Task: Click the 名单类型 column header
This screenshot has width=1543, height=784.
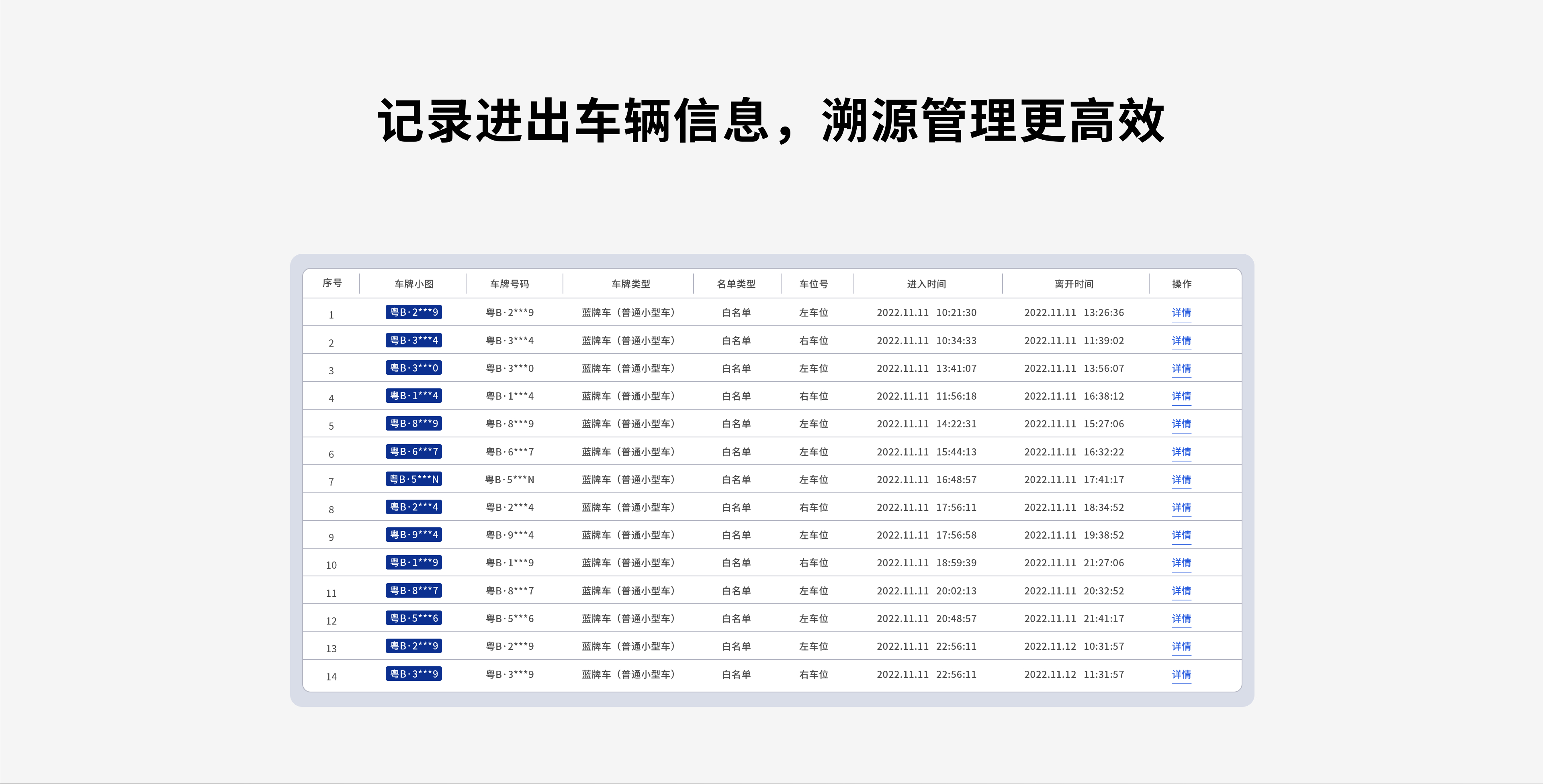Action: point(736,284)
